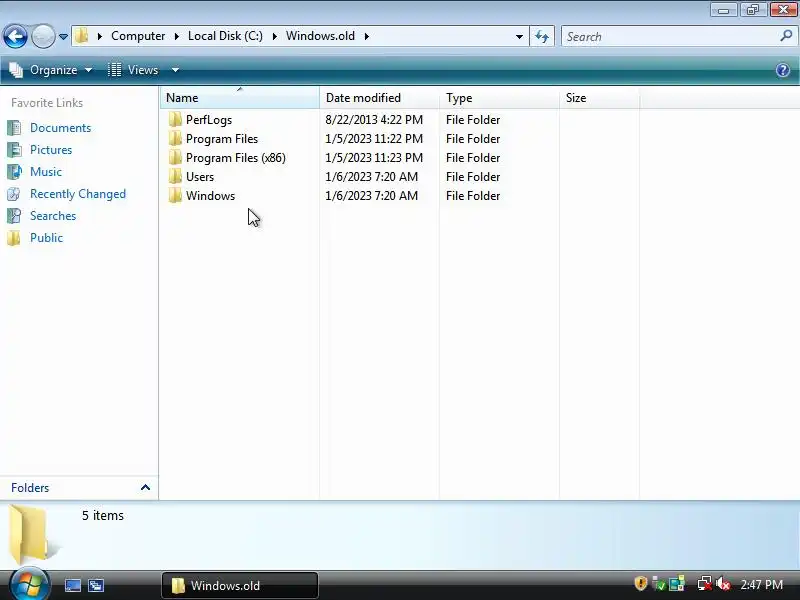Image resolution: width=800 pixels, height=600 pixels.
Task: Sort by Size column header
Action: (x=599, y=97)
